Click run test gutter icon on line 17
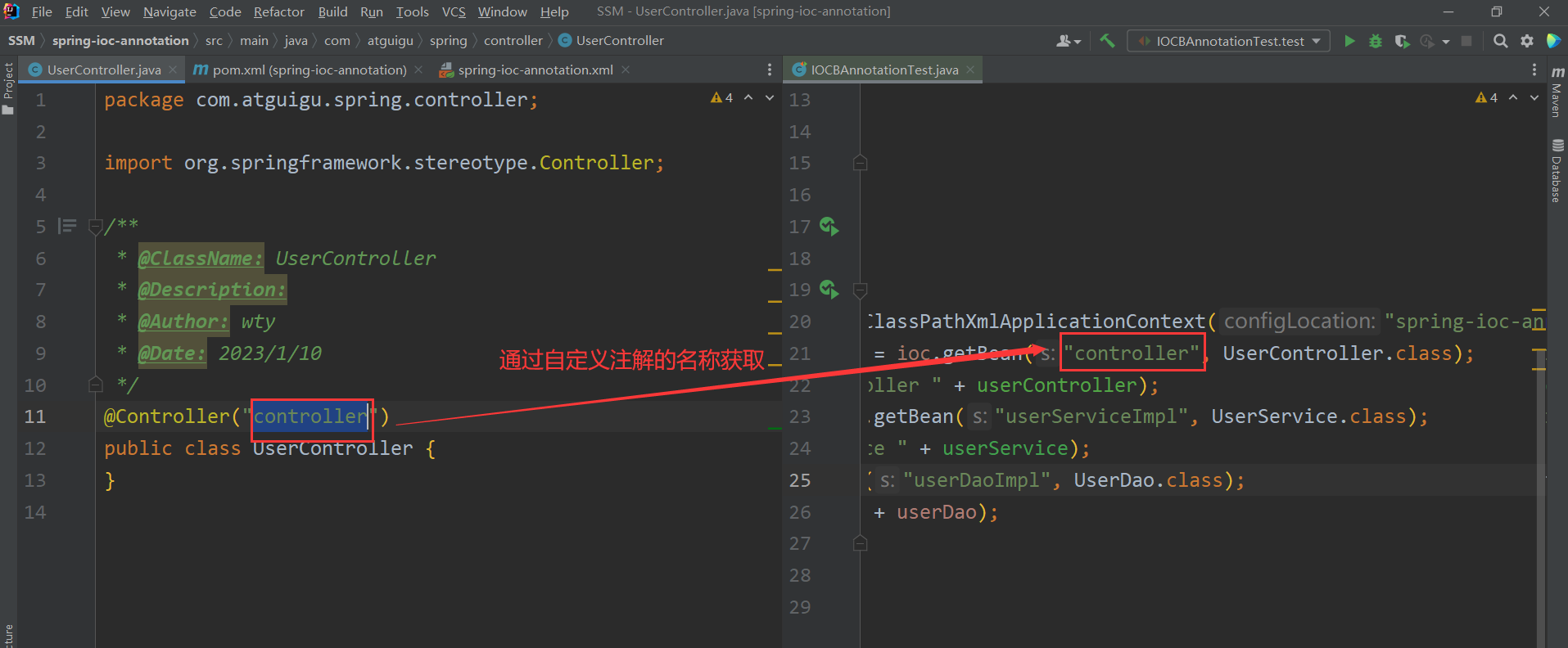Screen dimensions: 1568x648 pyautogui.click(x=829, y=227)
